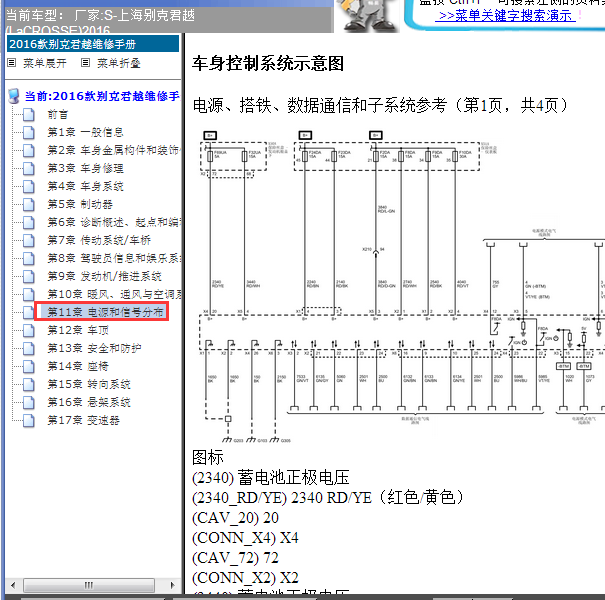Click the page icon beside 第16章 悬架系统

pyautogui.click(x=29, y=402)
